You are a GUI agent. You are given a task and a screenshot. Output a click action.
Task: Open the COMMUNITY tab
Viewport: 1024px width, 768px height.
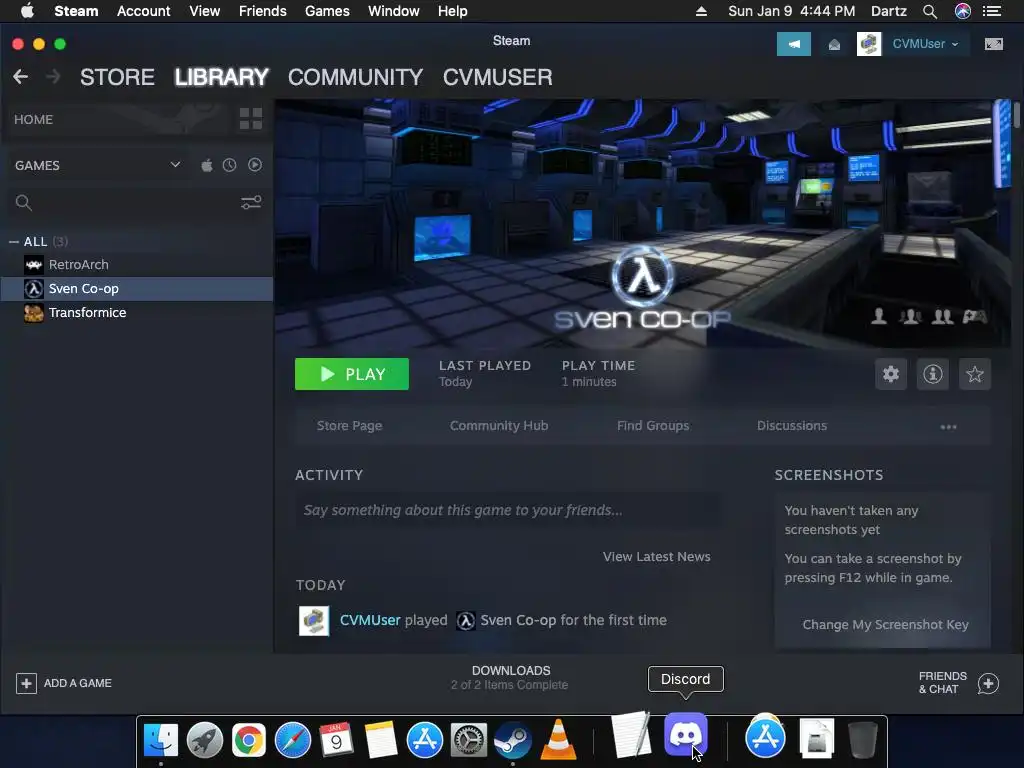coord(355,77)
